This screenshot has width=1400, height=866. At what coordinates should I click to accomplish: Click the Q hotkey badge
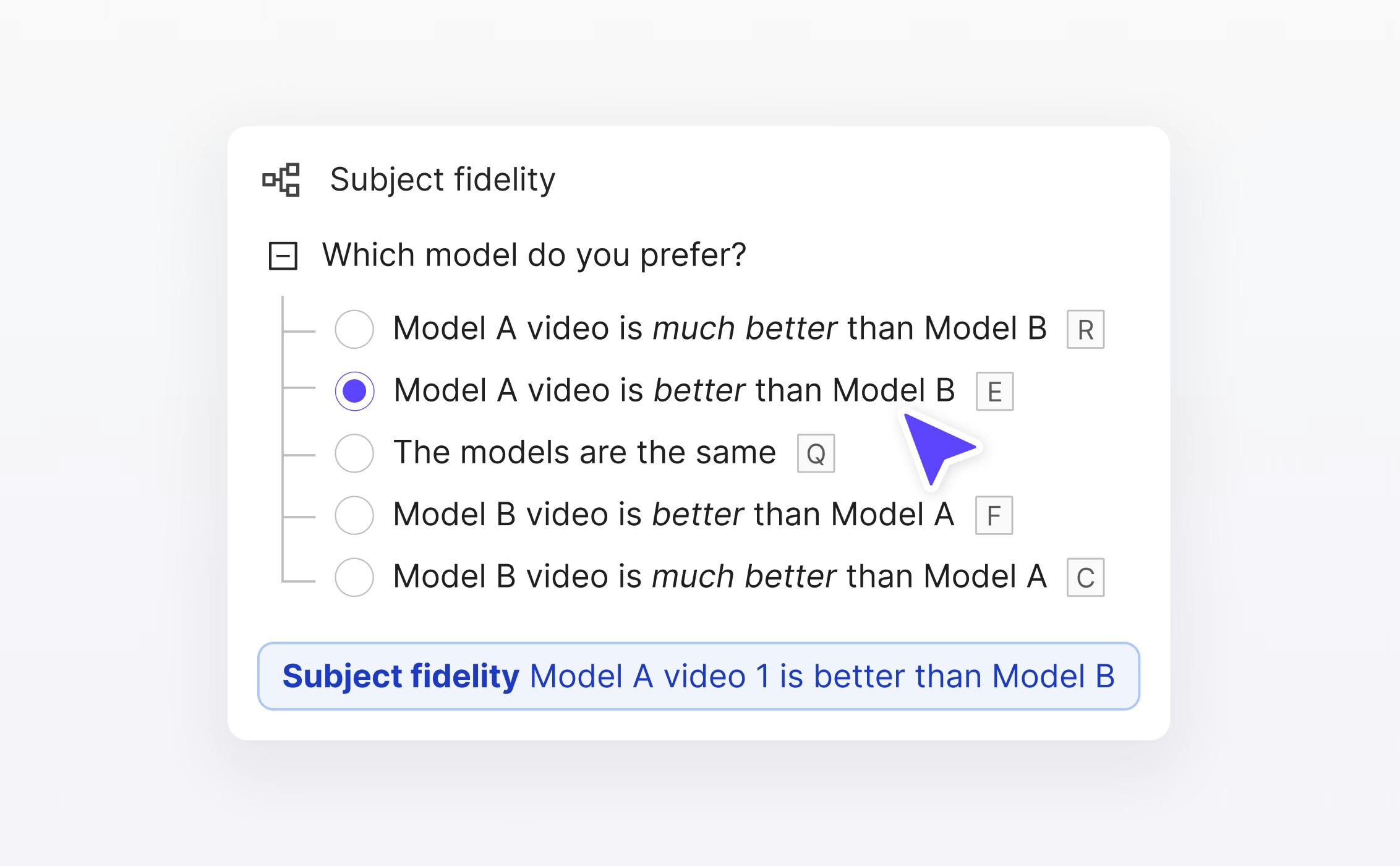coord(816,453)
